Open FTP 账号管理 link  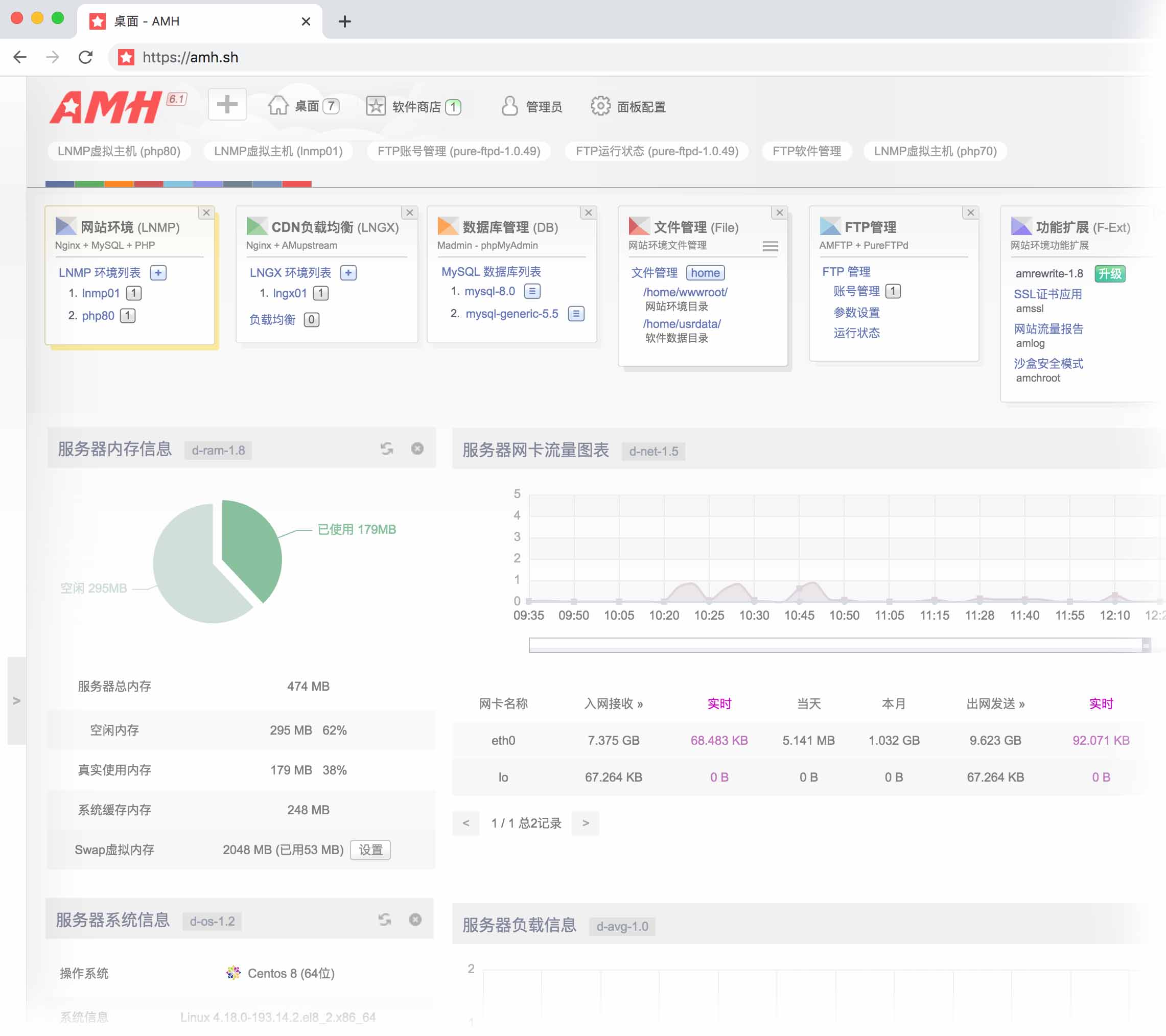point(856,291)
